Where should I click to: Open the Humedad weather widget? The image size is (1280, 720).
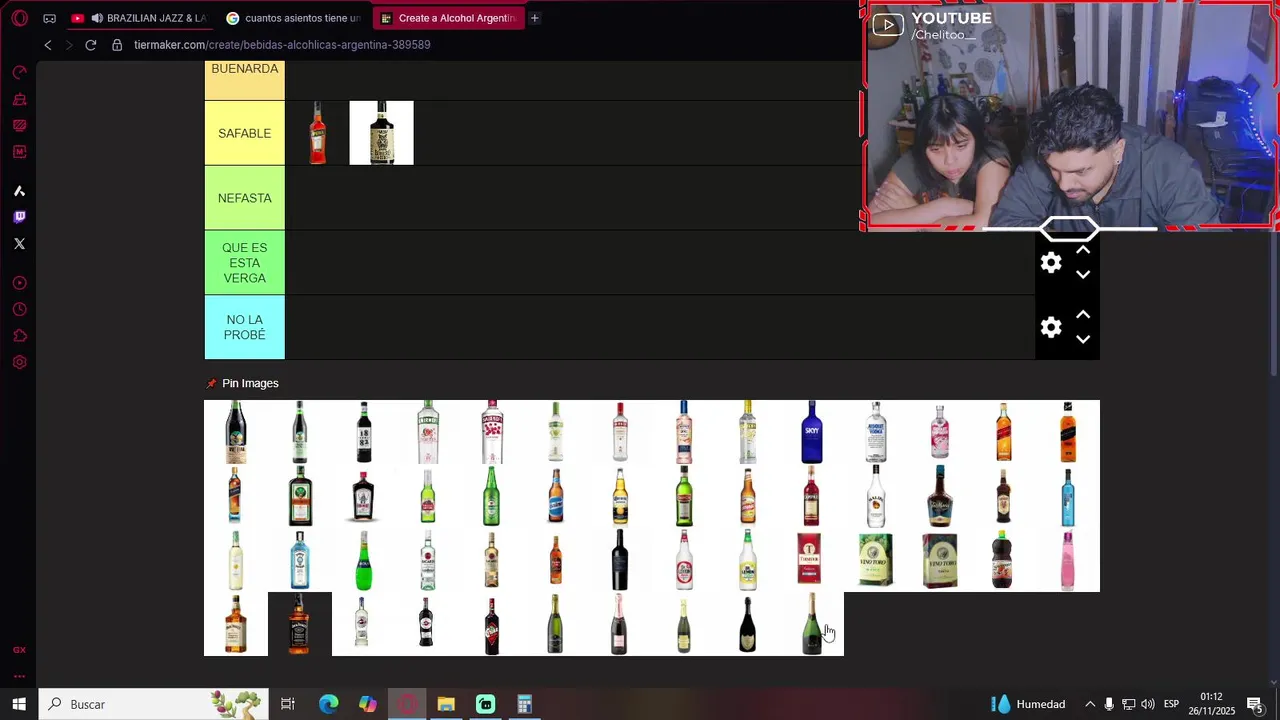[1028, 704]
